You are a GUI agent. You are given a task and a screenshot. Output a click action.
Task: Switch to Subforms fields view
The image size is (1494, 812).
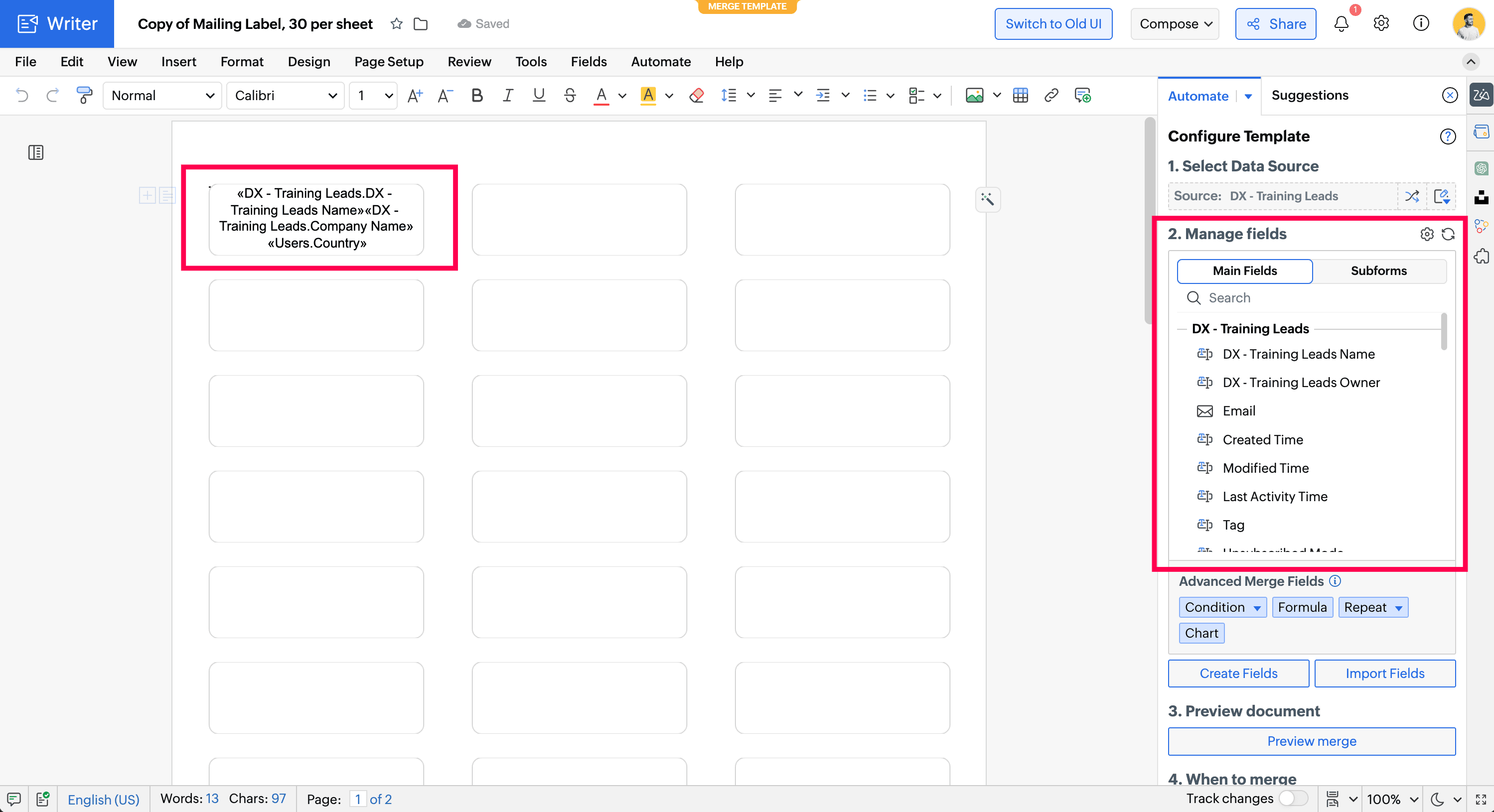pos(1378,271)
